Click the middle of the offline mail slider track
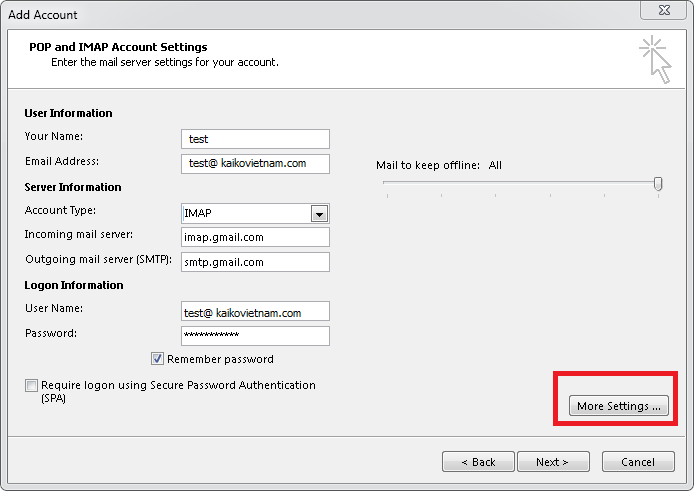 click(520, 183)
